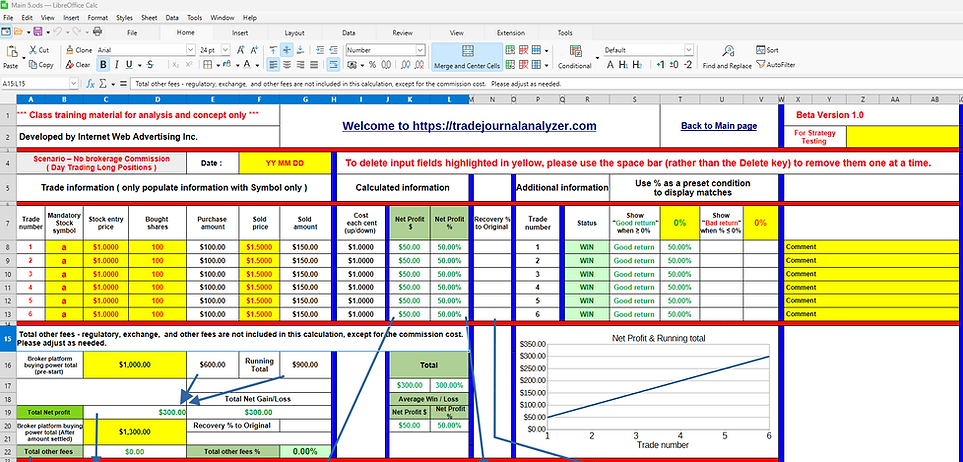This screenshot has width=963, height=462.
Task: Open the Format menu
Action: click(97, 18)
